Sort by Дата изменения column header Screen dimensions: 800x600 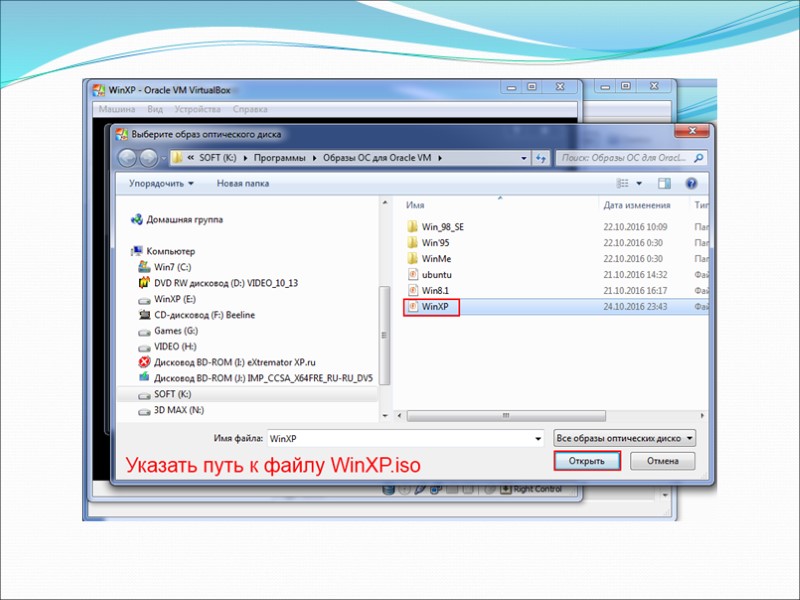637,205
